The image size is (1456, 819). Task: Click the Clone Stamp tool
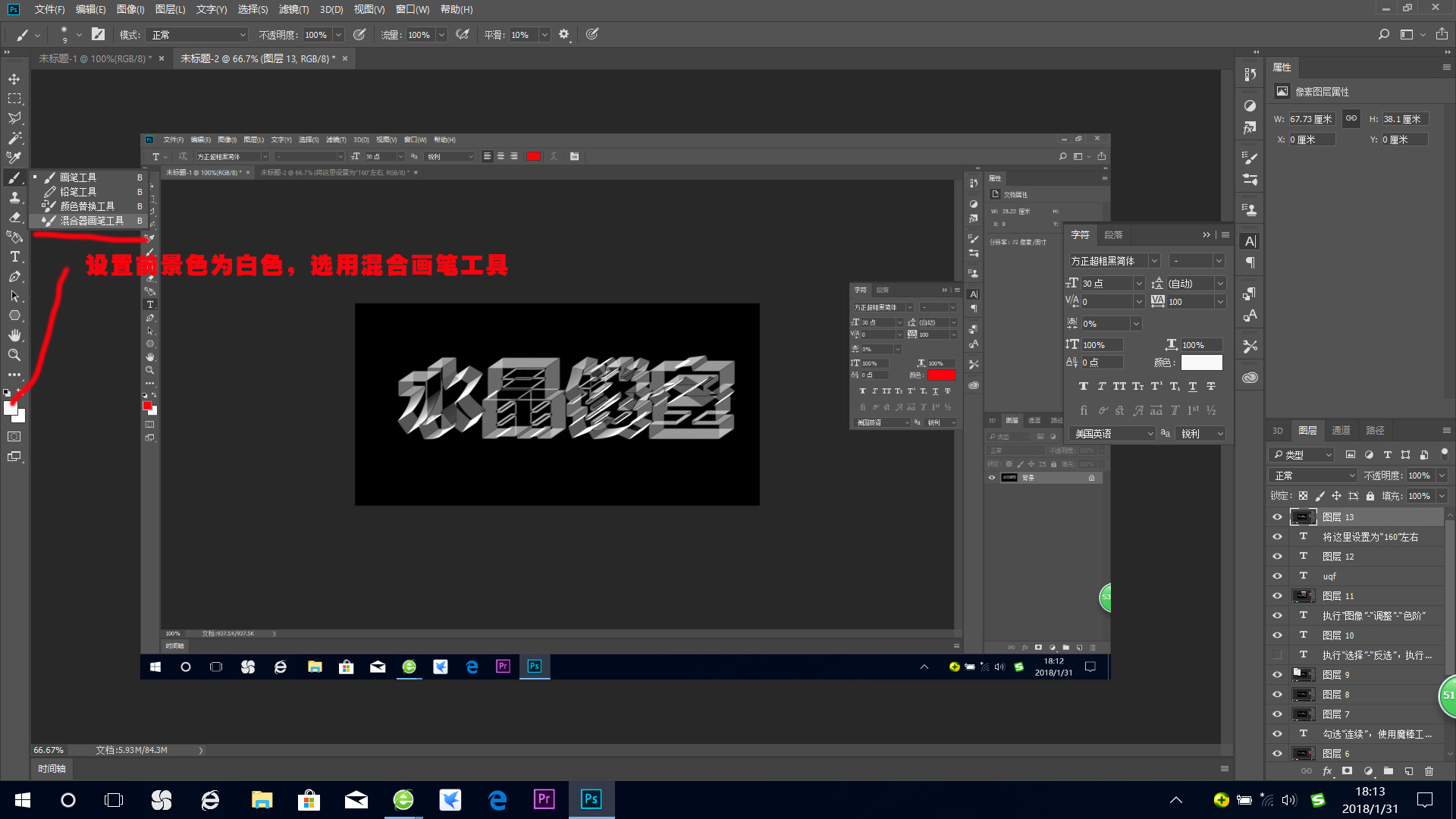(x=14, y=197)
